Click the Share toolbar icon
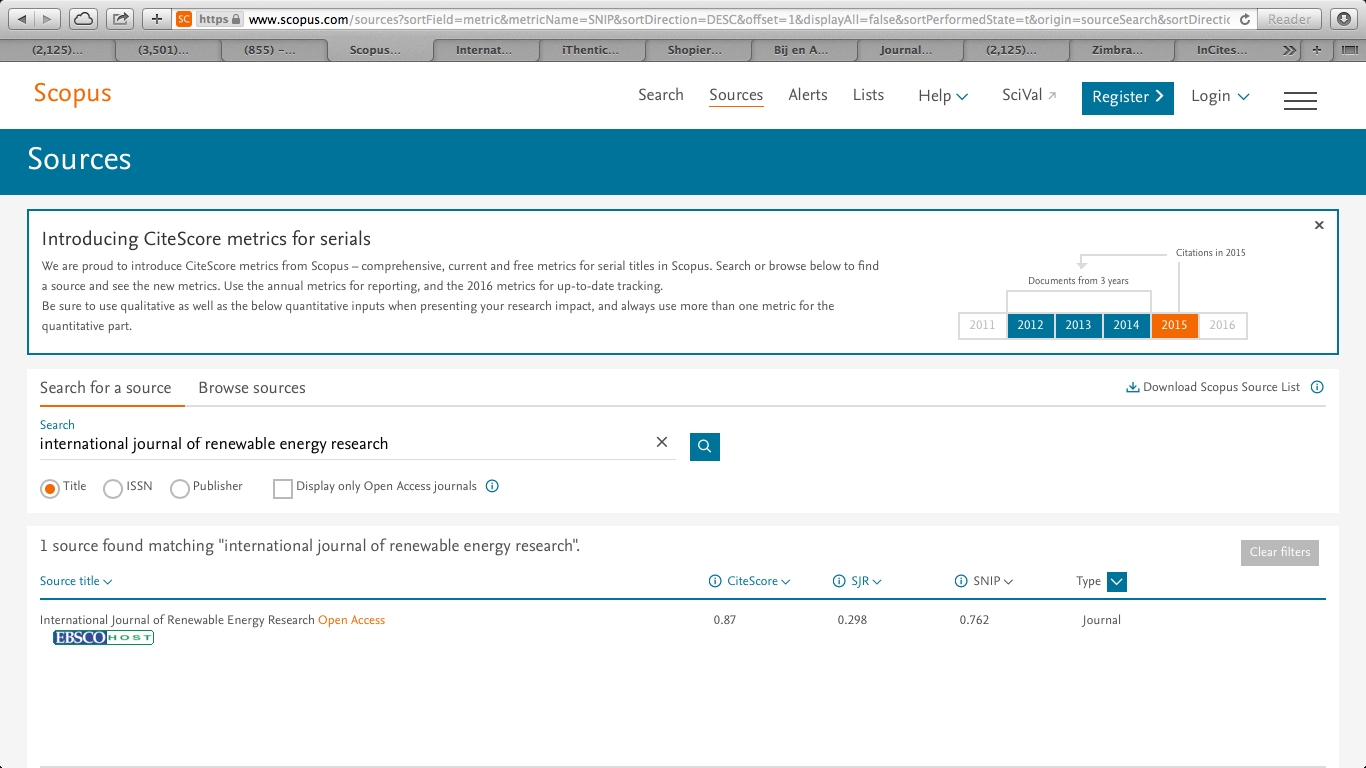 point(120,19)
